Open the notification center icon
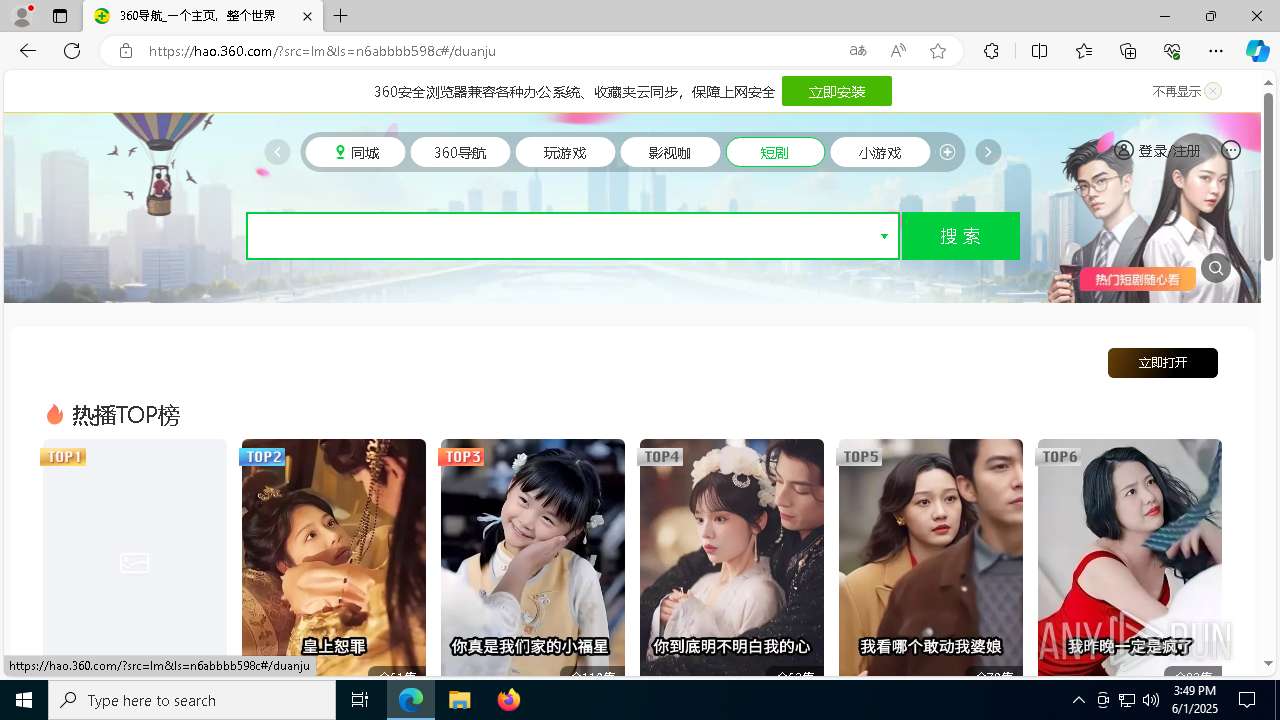 click(x=1247, y=700)
